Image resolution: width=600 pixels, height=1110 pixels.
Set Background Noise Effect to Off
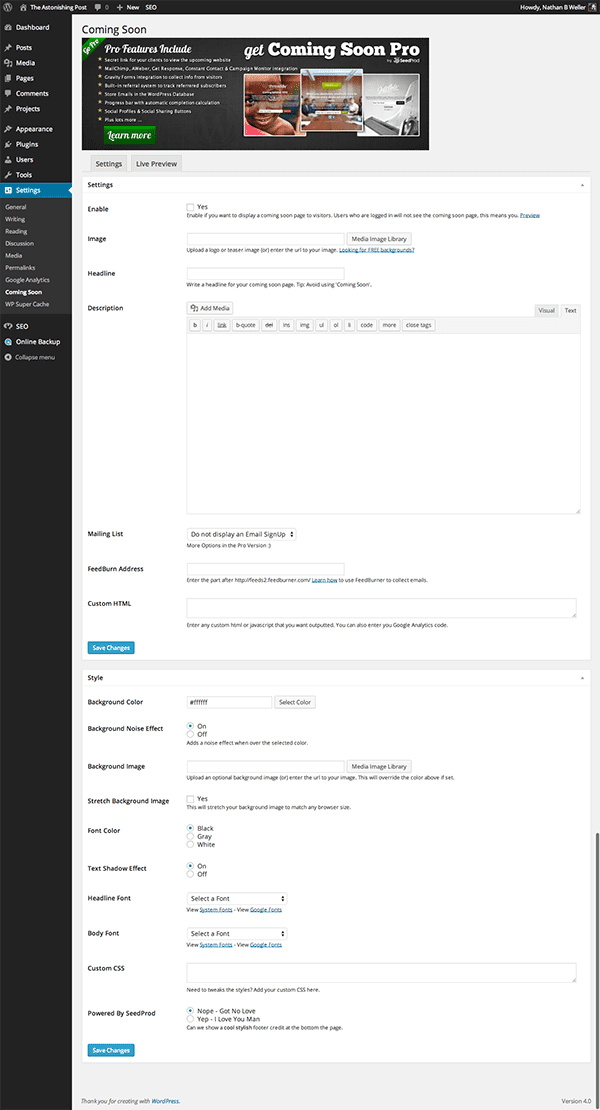pos(190,734)
